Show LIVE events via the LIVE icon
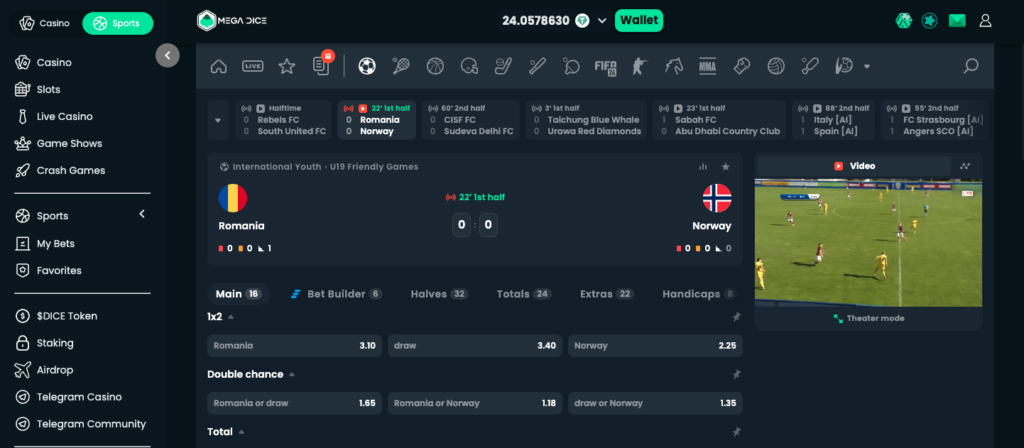 pos(253,66)
